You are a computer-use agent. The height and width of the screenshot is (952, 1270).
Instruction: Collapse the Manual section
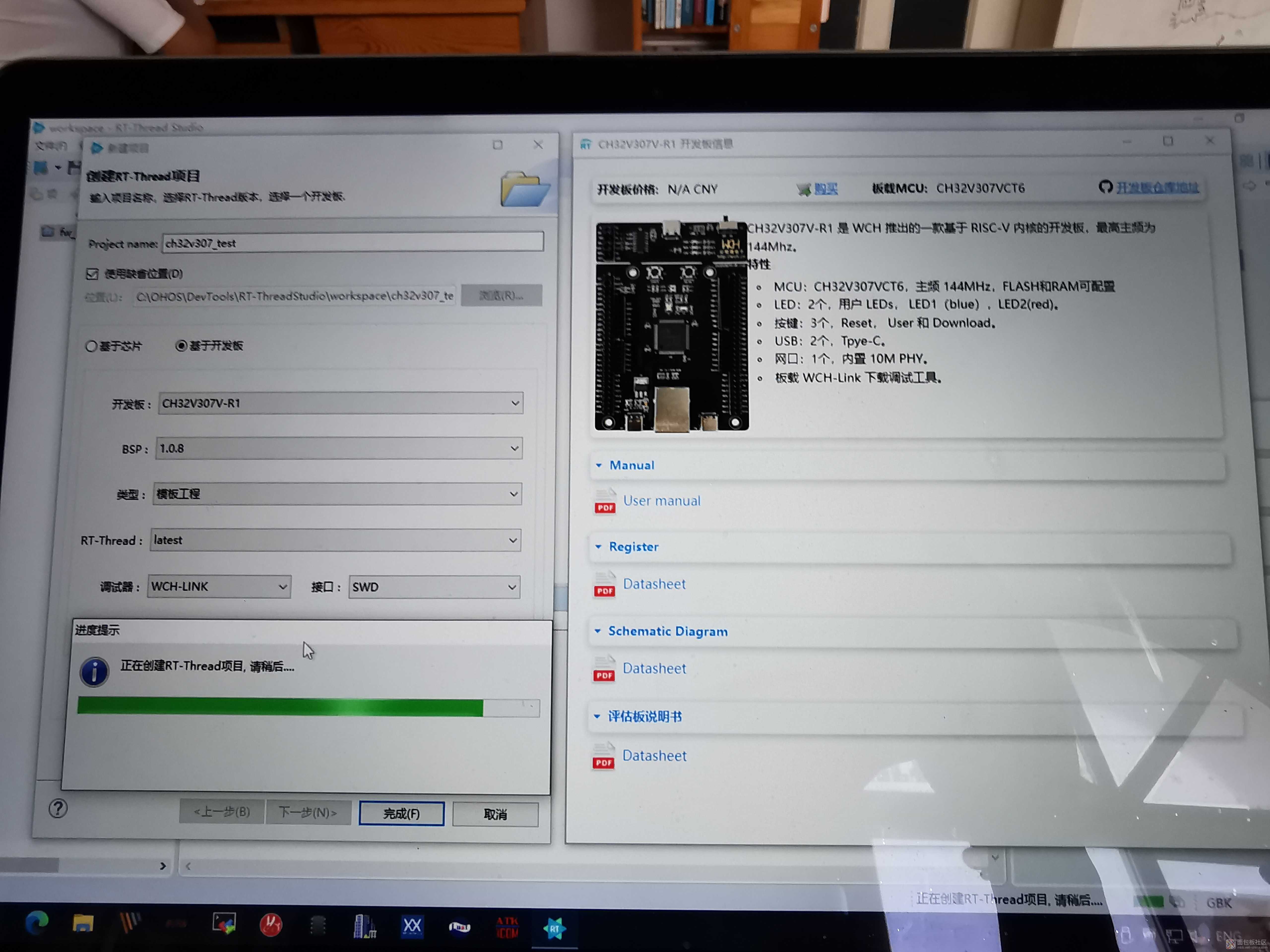pos(599,465)
